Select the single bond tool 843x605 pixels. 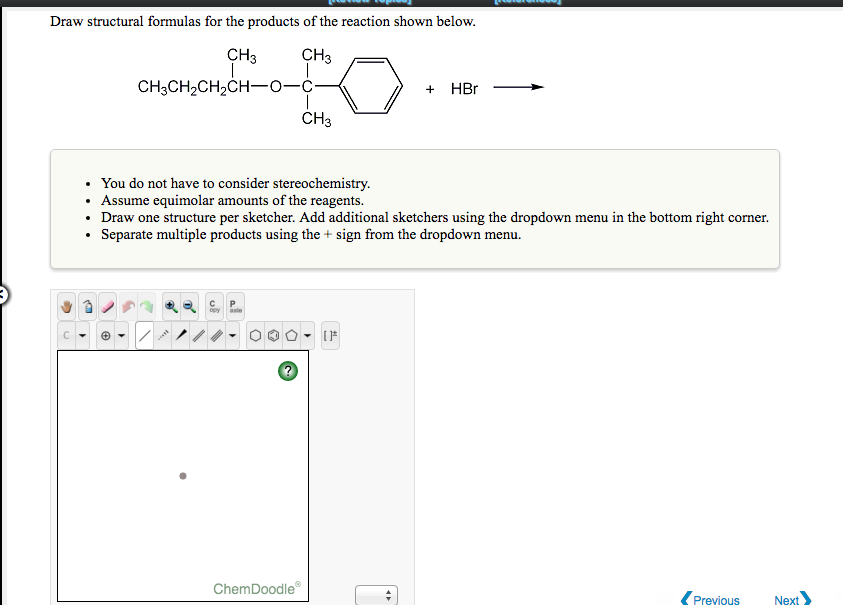pyautogui.click(x=147, y=334)
